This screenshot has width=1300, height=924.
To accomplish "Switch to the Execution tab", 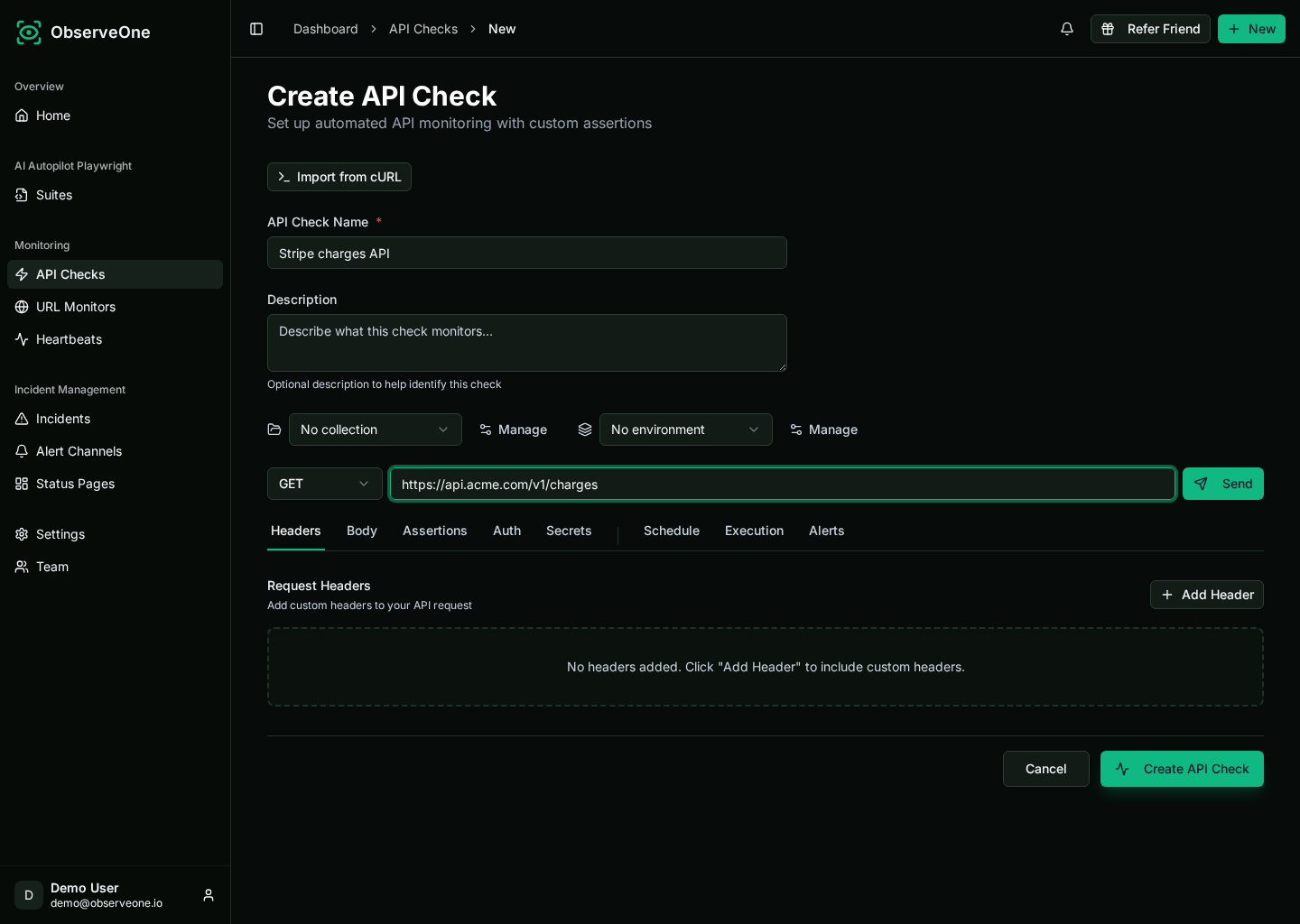I will click(754, 531).
